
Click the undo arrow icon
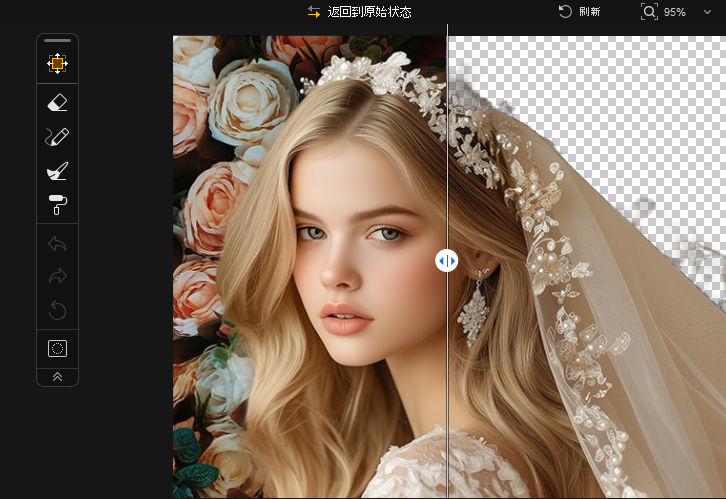[57, 243]
